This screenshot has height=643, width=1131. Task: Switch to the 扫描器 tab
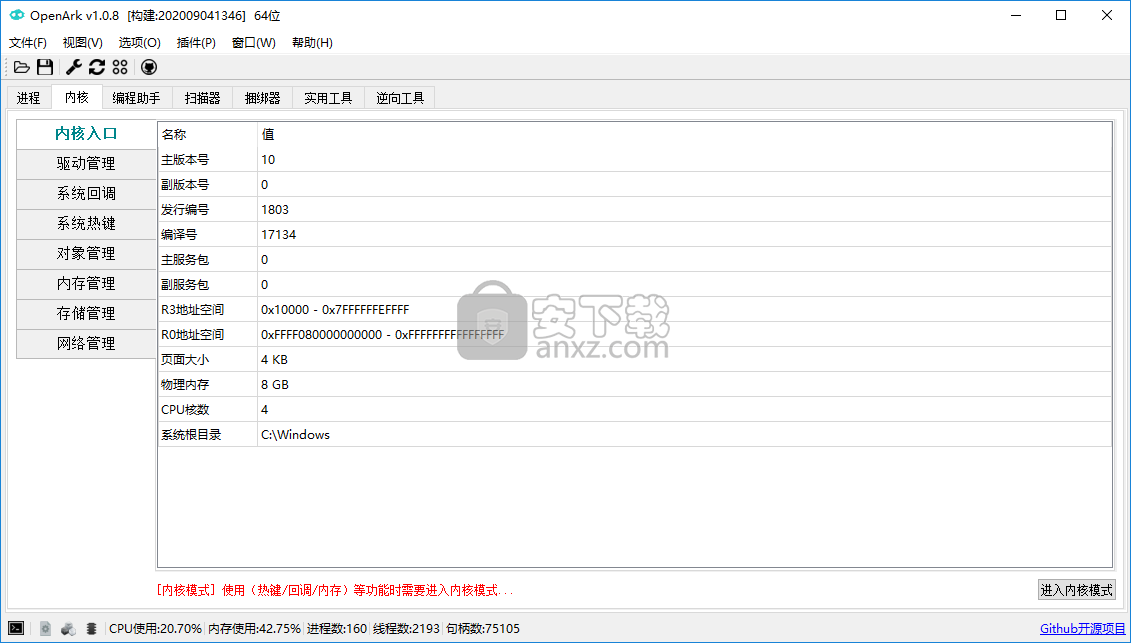pos(203,97)
